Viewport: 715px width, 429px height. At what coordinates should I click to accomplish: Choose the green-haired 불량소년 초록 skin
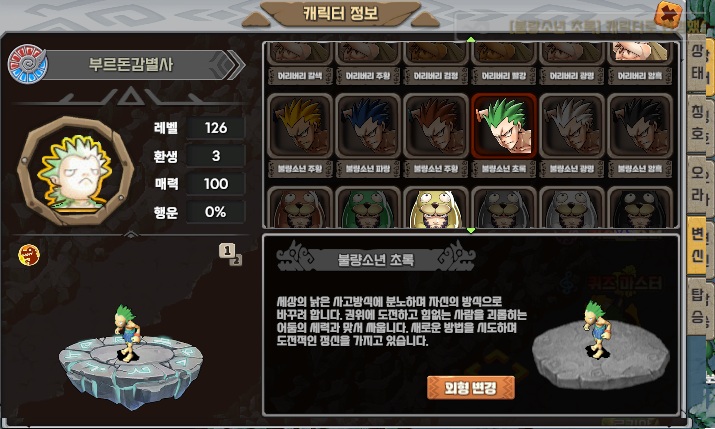click(504, 126)
